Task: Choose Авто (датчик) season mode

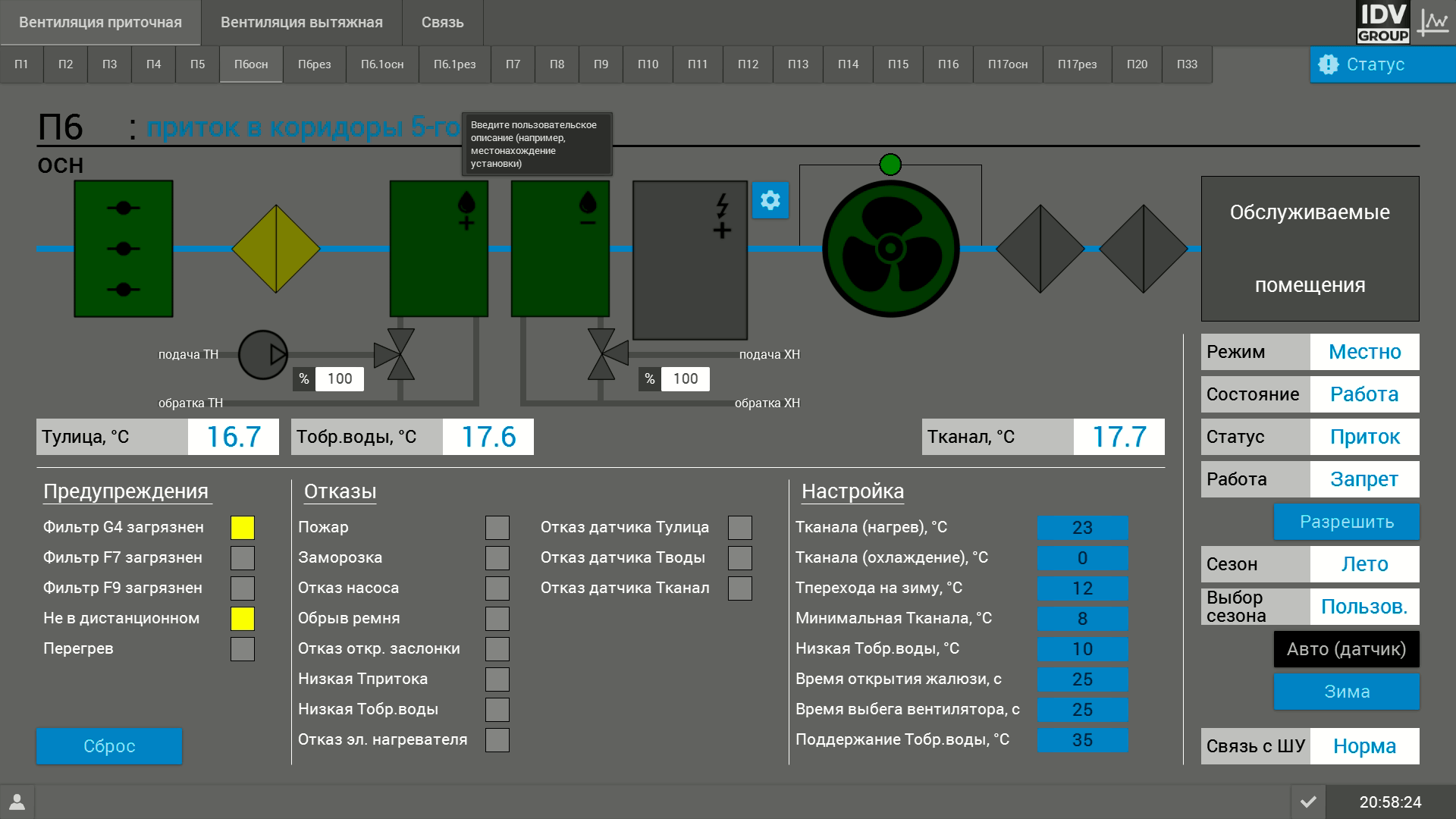Action: pyautogui.click(x=1347, y=649)
